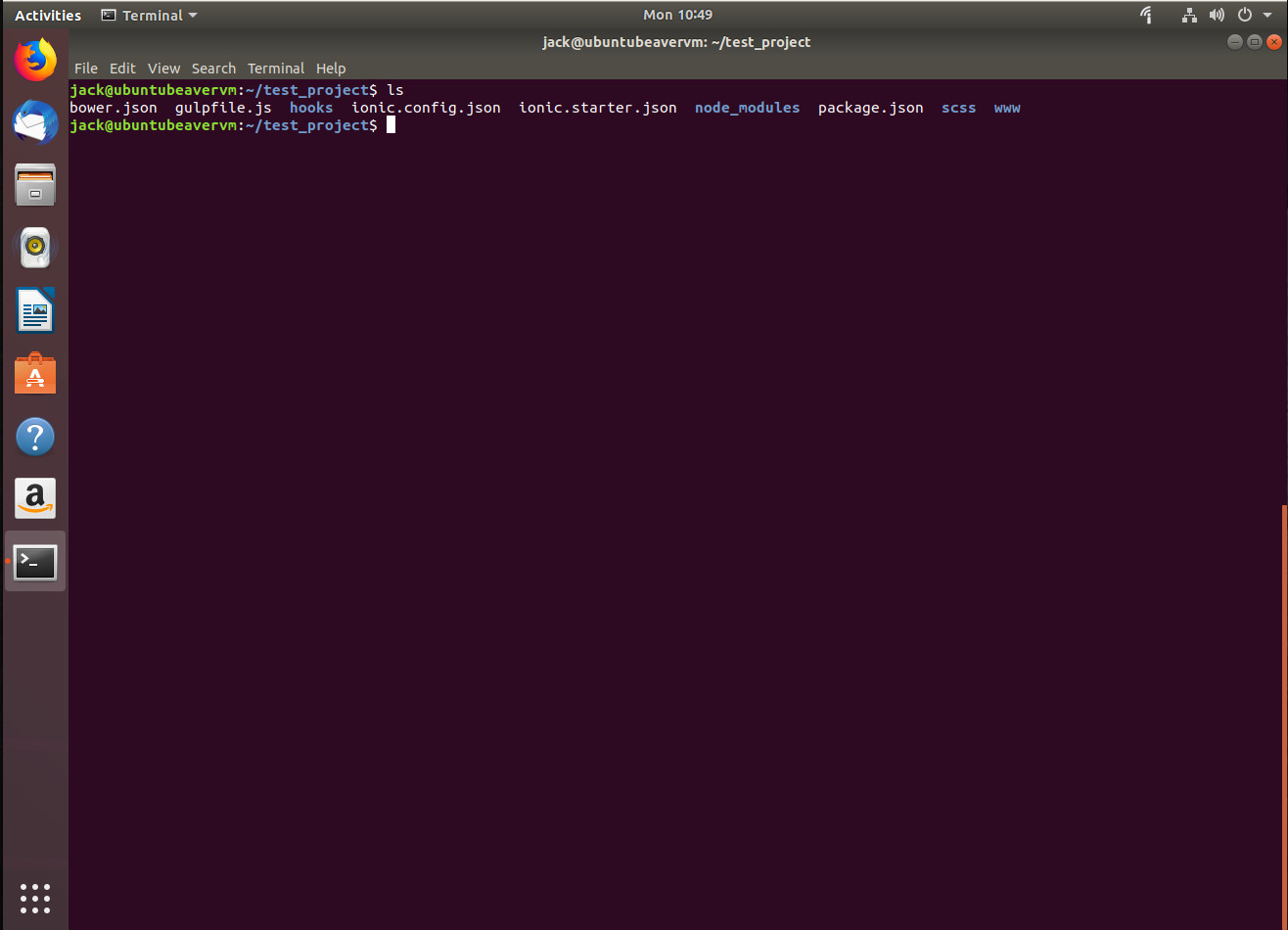Screen dimensions: 1288x930
Task: Click the scss directory name
Action: (x=959, y=108)
